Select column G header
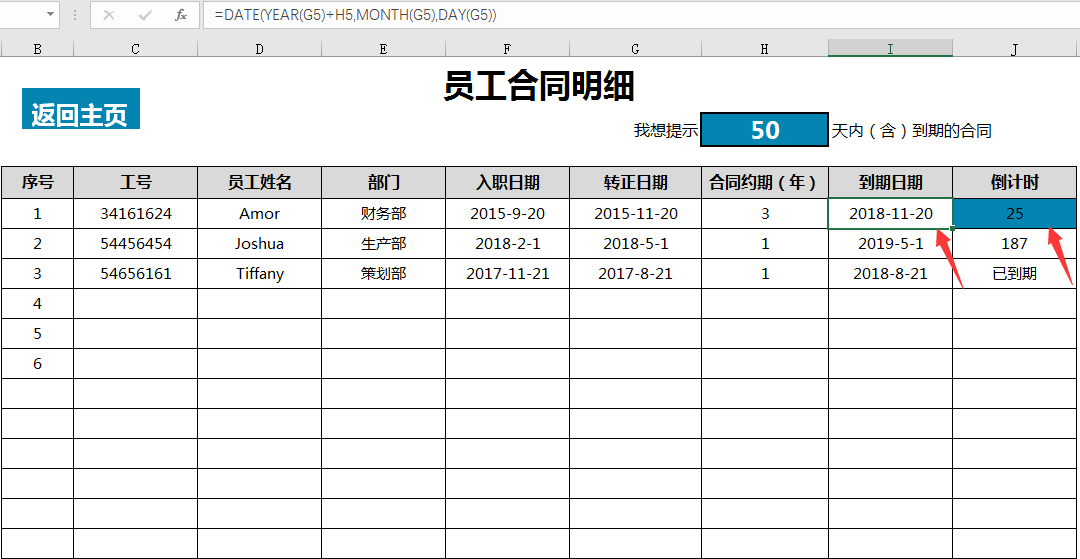Image resolution: width=1080 pixels, height=559 pixels. click(x=636, y=49)
